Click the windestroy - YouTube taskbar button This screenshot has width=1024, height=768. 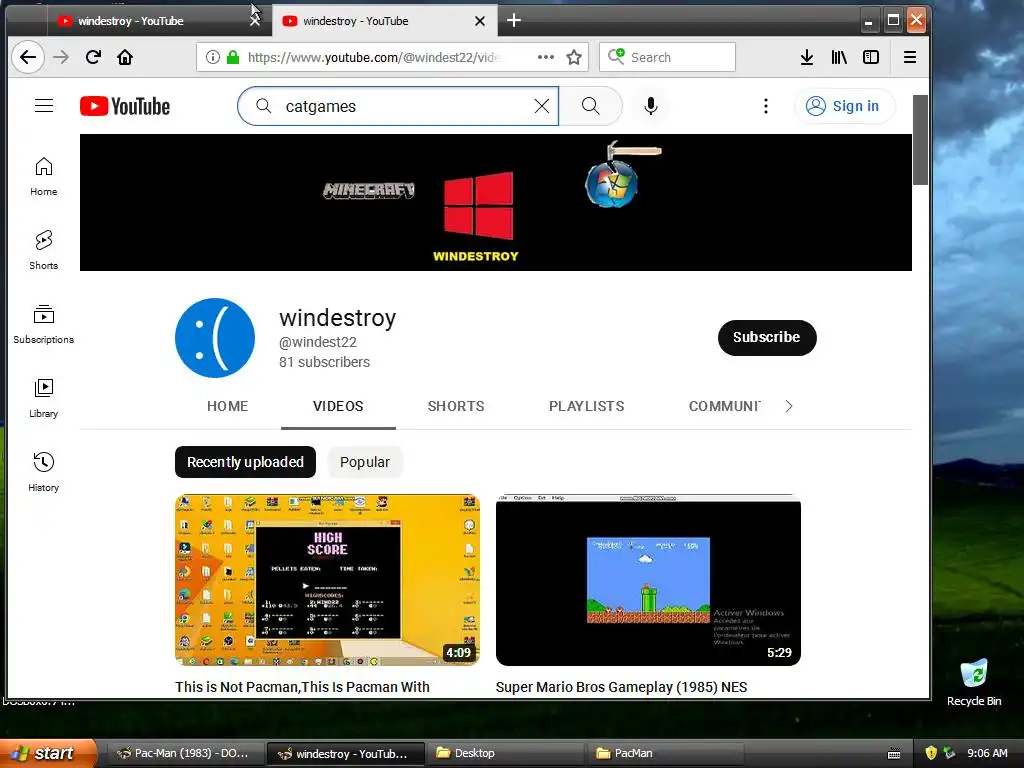point(345,753)
